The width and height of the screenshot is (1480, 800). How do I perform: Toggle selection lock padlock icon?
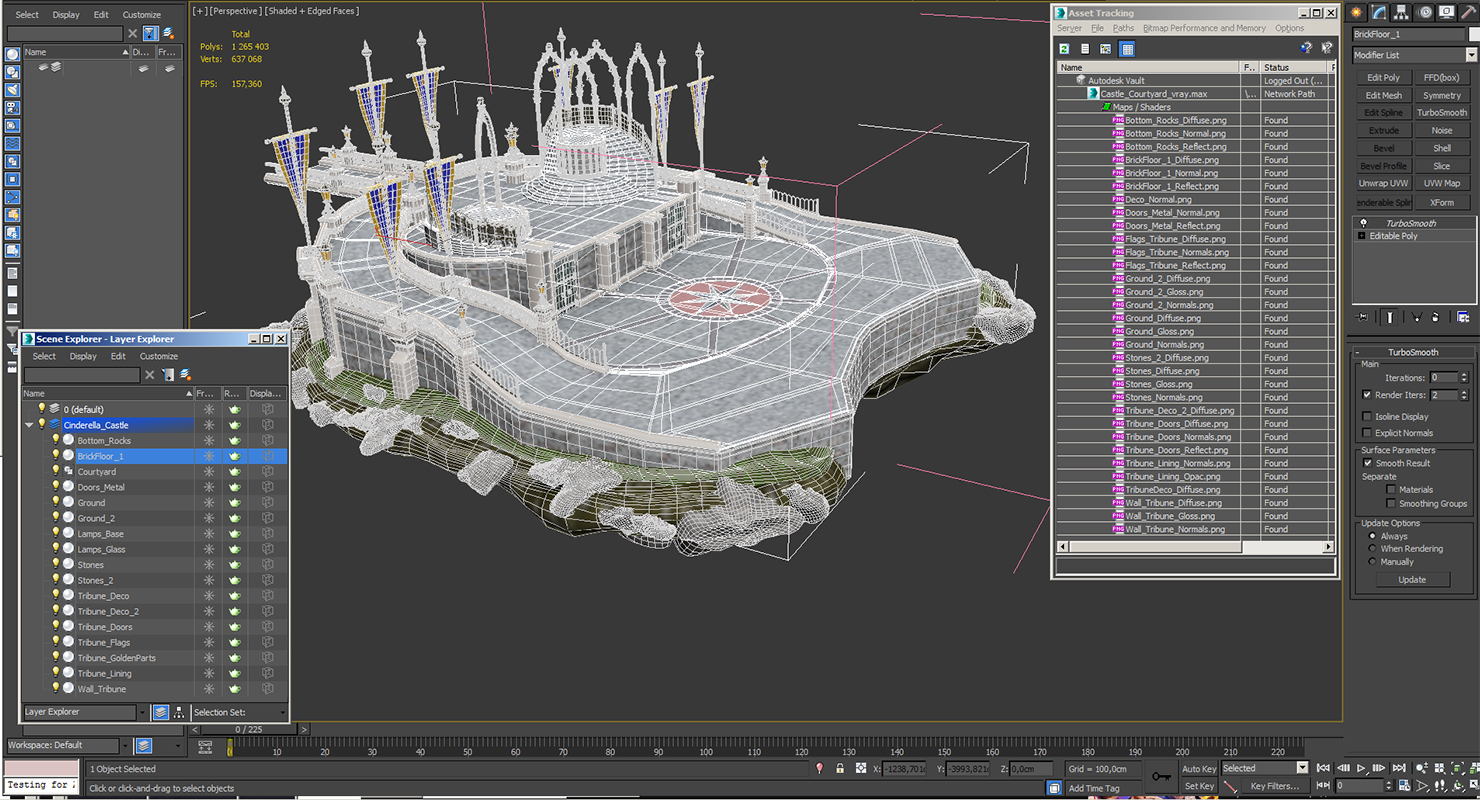coord(839,768)
